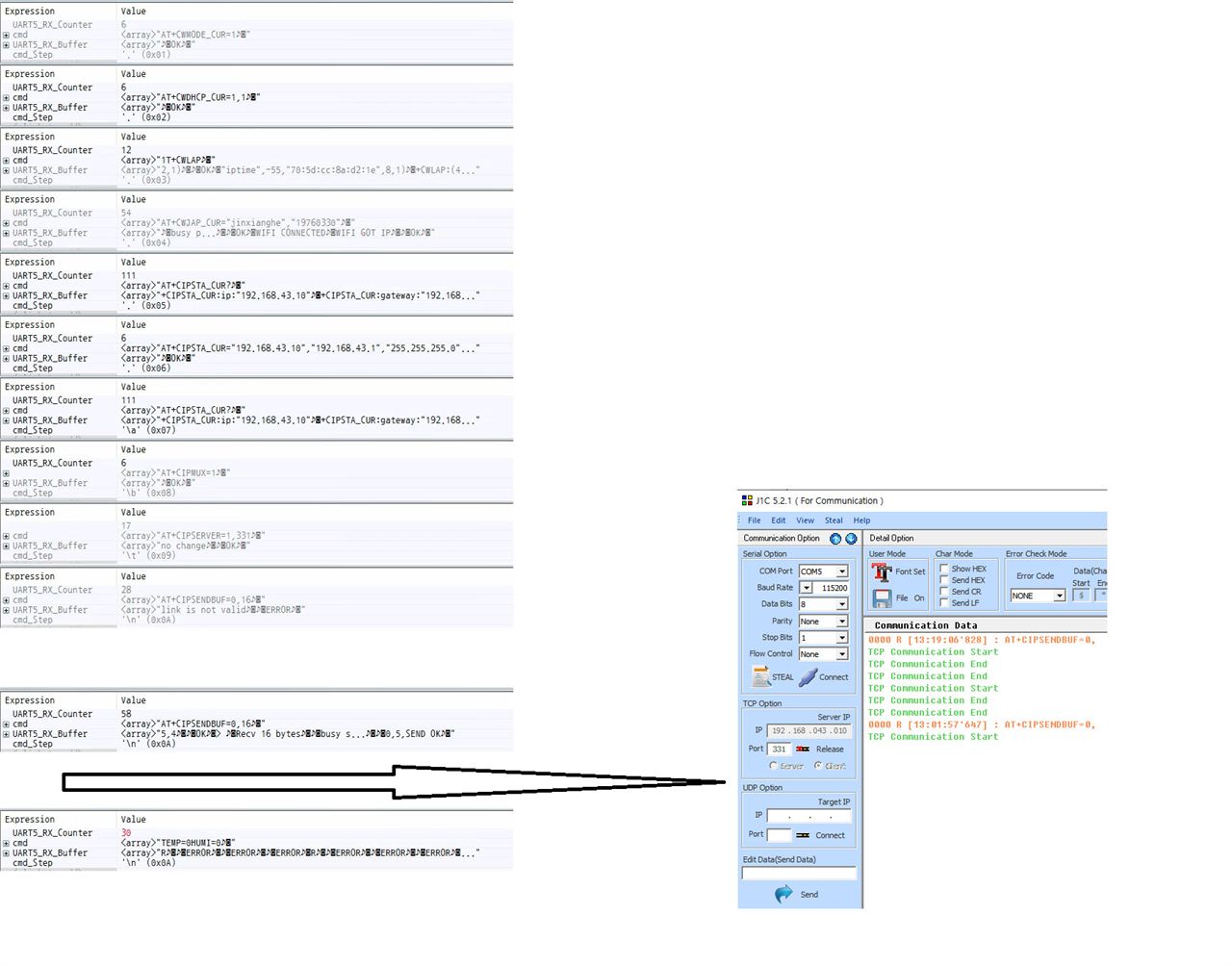Viewport: 1232px width, 965px height.
Task: Click the Edit Data send field
Action: pos(799,874)
